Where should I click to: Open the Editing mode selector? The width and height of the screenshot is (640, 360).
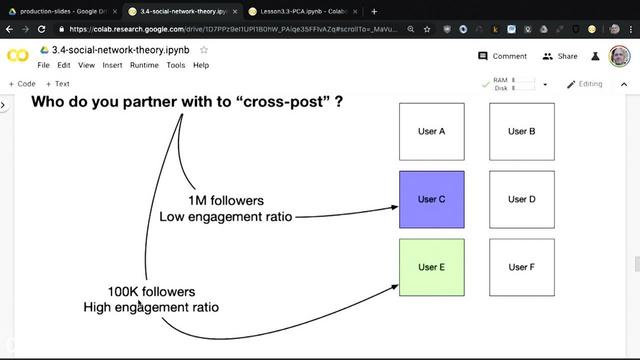(x=585, y=84)
